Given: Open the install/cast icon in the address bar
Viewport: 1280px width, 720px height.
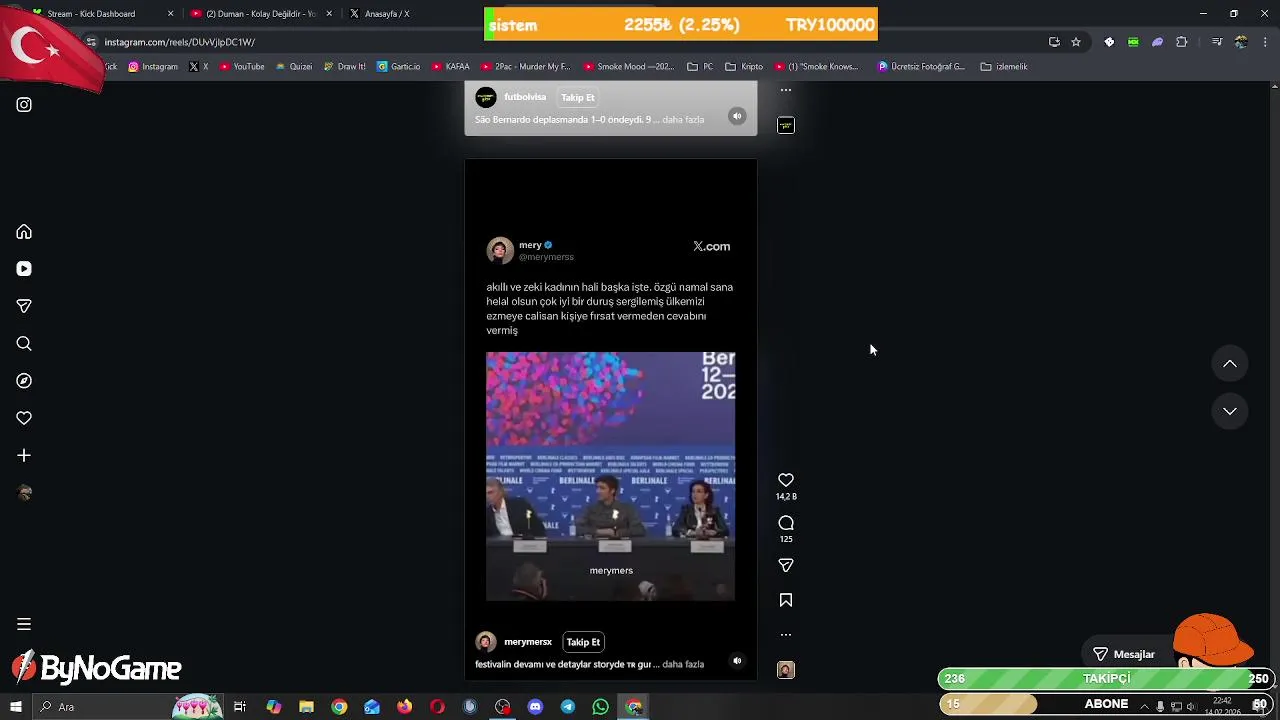Looking at the screenshot, I should [x=1054, y=42].
